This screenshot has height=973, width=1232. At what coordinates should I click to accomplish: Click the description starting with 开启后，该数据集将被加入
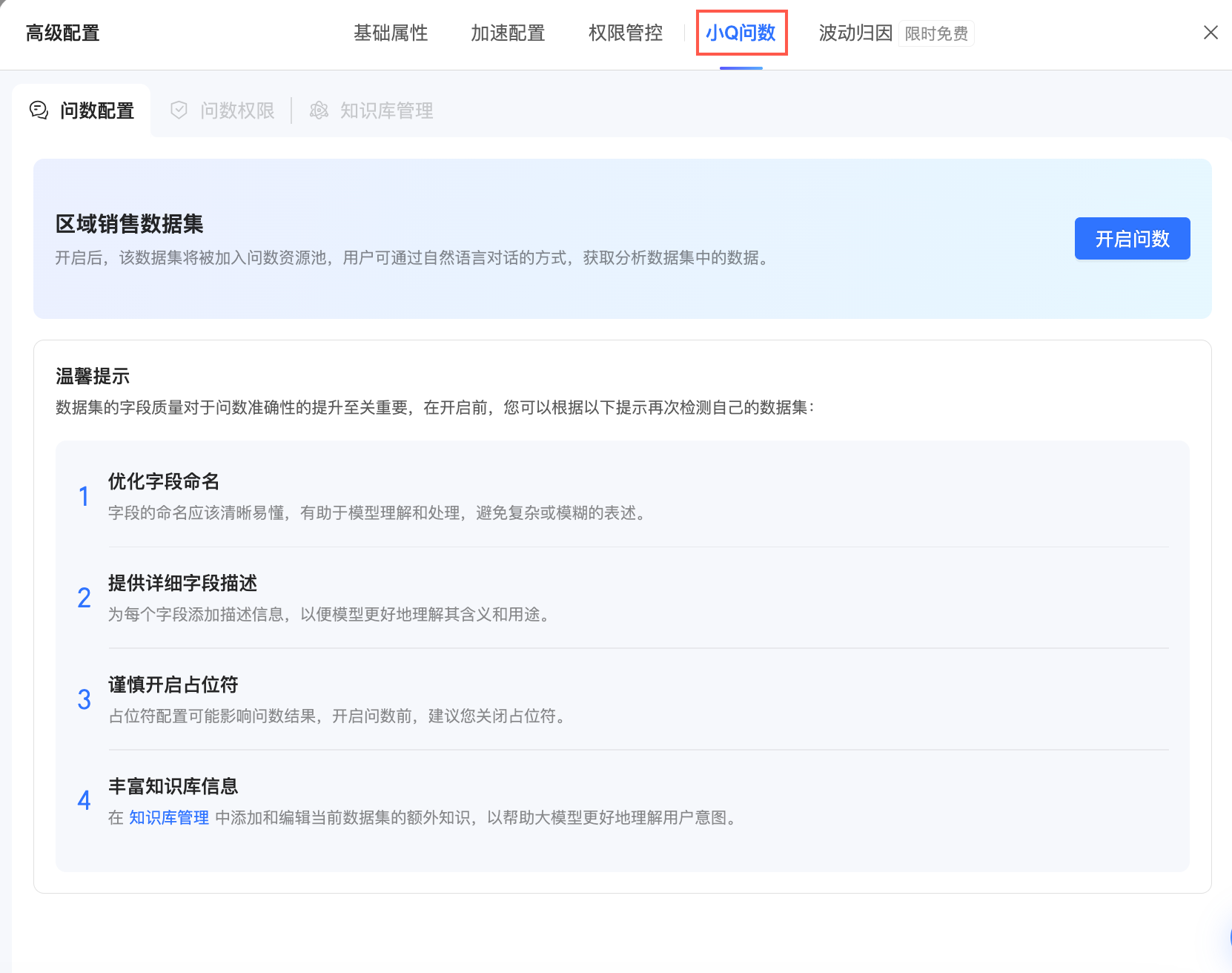coord(414,258)
